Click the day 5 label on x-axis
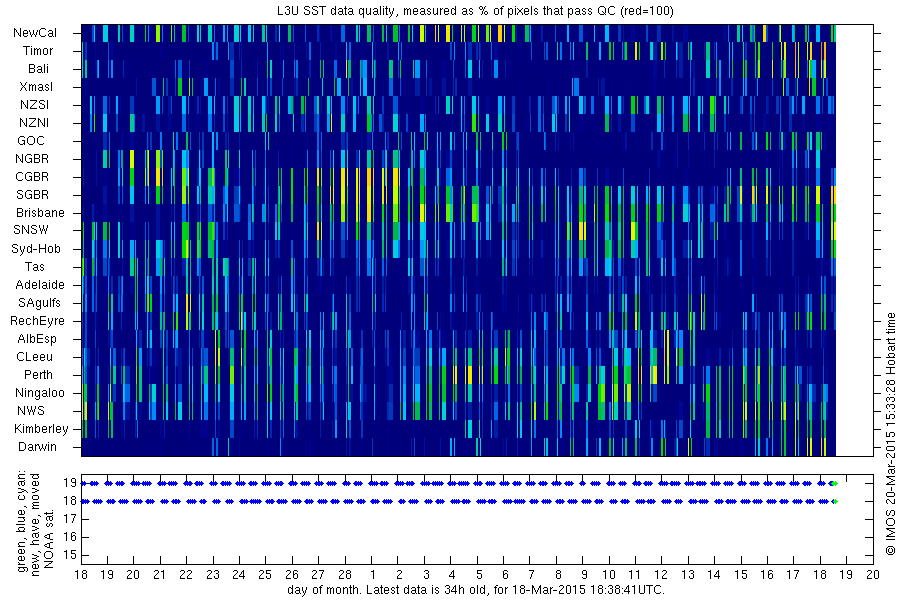This screenshot has width=900, height=600. (479, 574)
